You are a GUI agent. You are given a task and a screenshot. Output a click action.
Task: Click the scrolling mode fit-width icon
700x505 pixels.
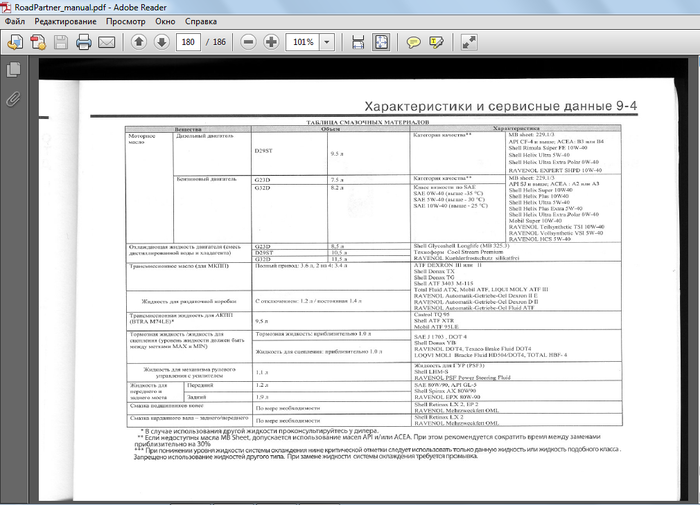[358, 42]
